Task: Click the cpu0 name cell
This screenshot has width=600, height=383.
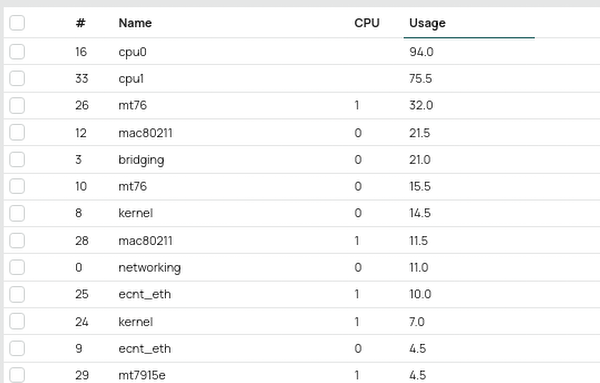Action: click(132, 52)
